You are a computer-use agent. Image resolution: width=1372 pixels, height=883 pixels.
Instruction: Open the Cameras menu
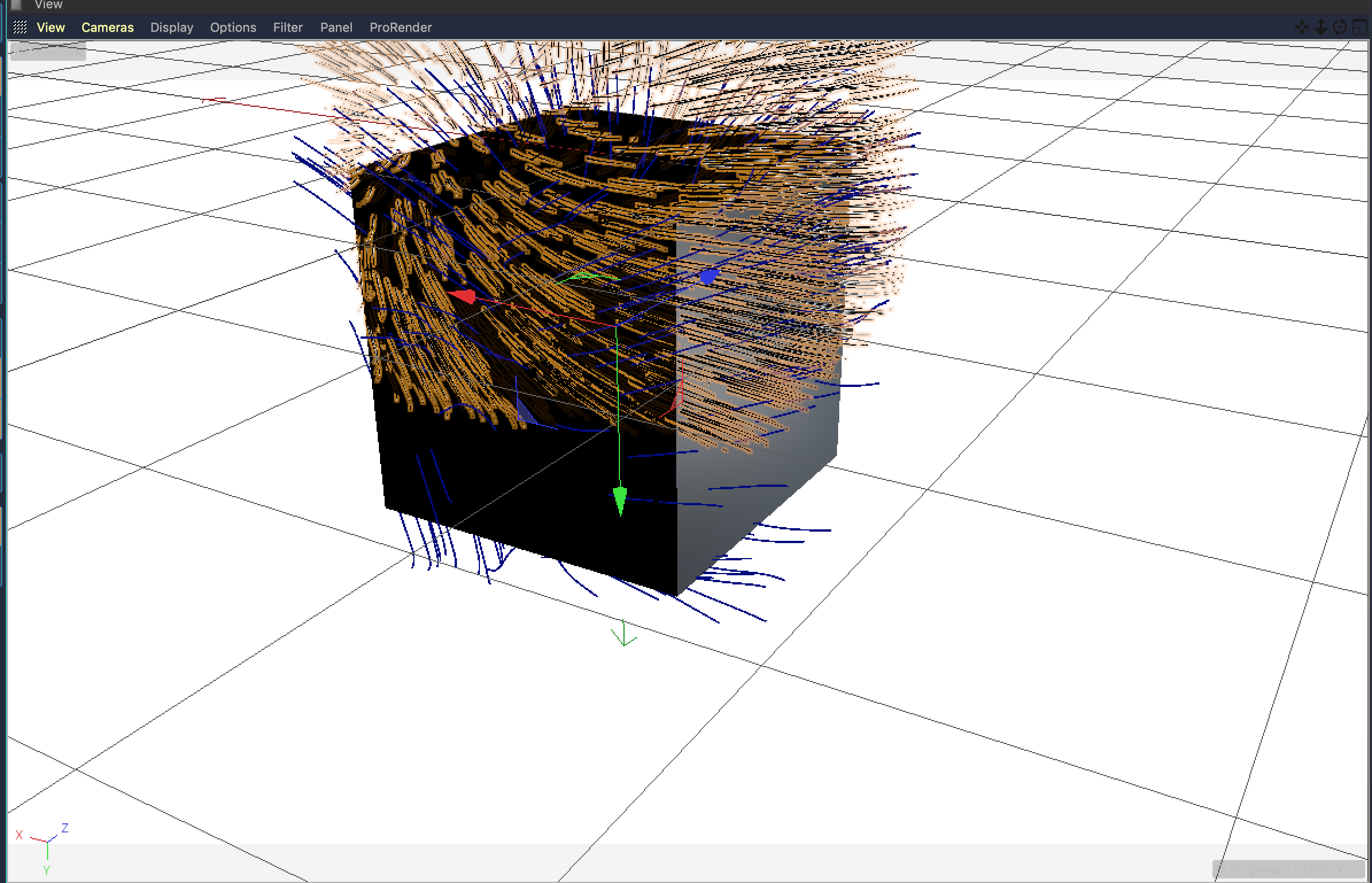coord(107,27)
